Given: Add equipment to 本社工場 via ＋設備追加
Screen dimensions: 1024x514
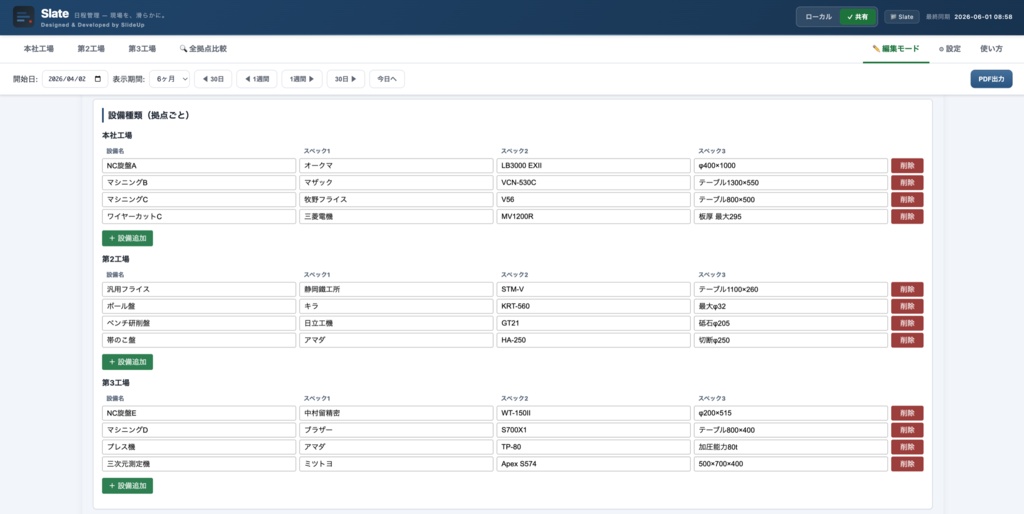Looking at the screenshot, I should [127, 238].
